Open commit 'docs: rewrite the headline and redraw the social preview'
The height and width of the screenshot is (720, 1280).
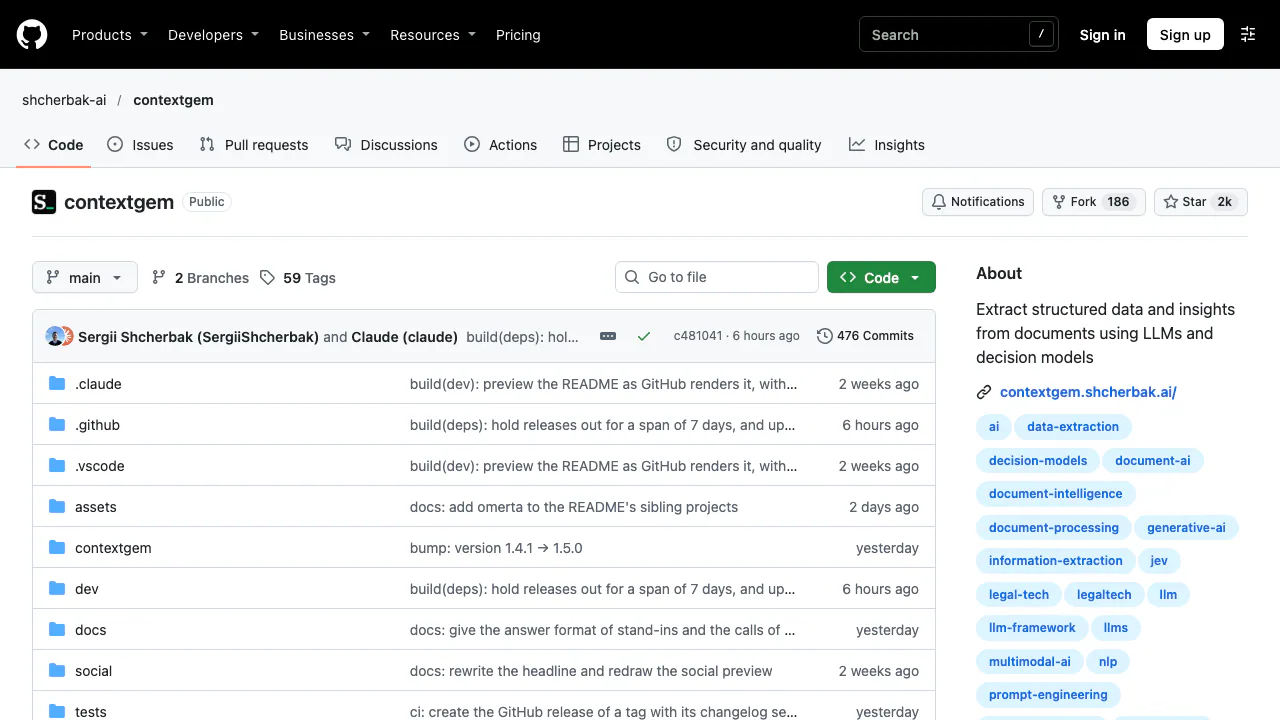tap(591, 671)
